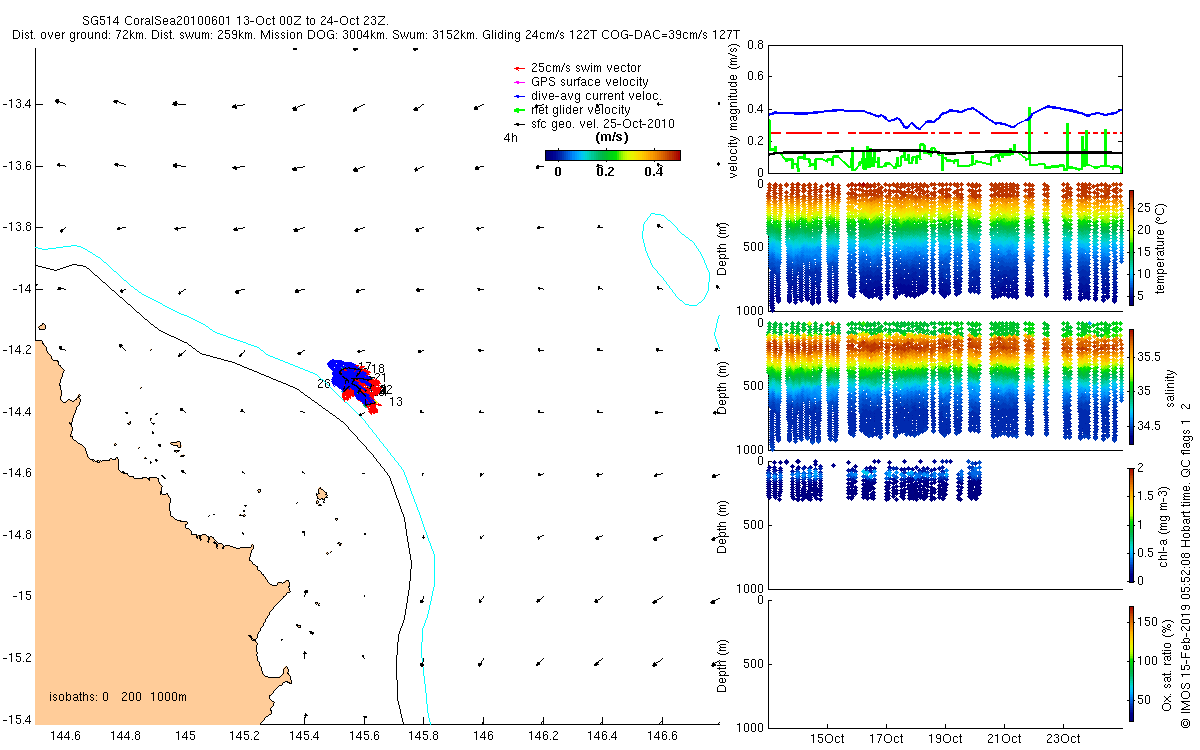The width and height of the screenshot is (1200, 750).
Task: Click the '0.8' tick on the velocity plot
Action: (754, 46)
